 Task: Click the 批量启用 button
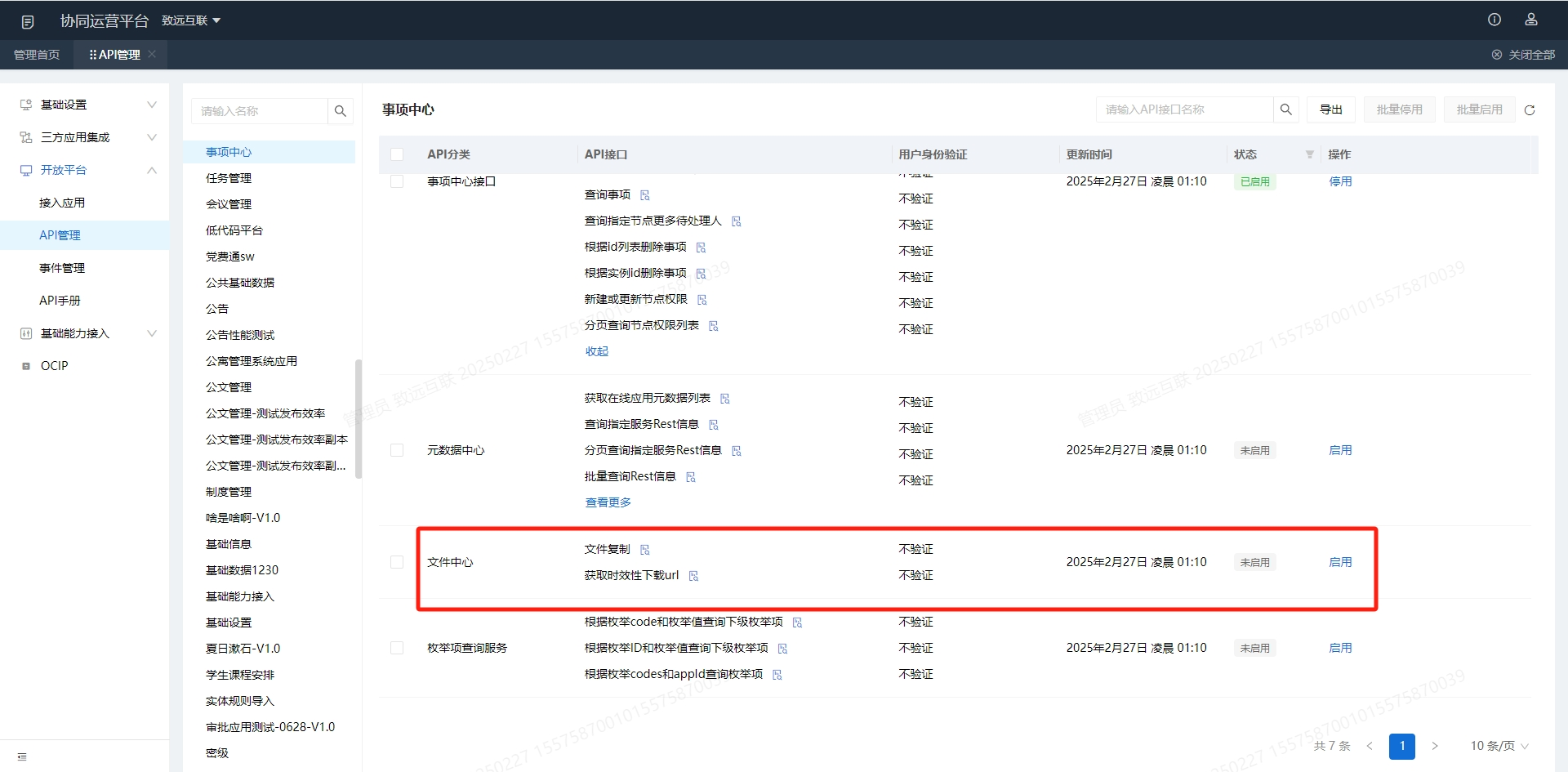tap(1480, 109)
